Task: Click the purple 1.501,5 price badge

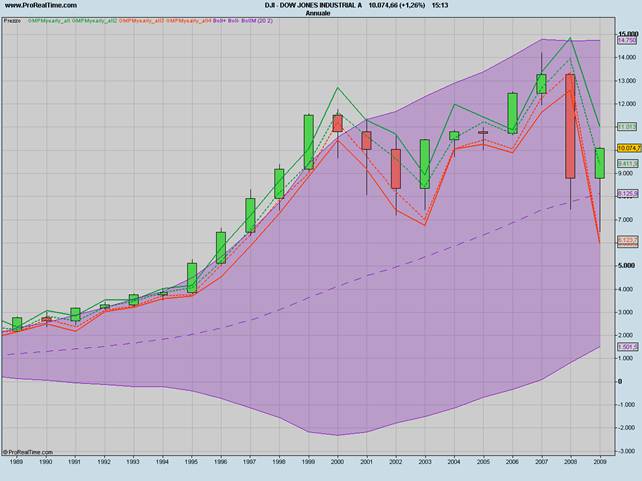Action: click(x=628, y=347)
